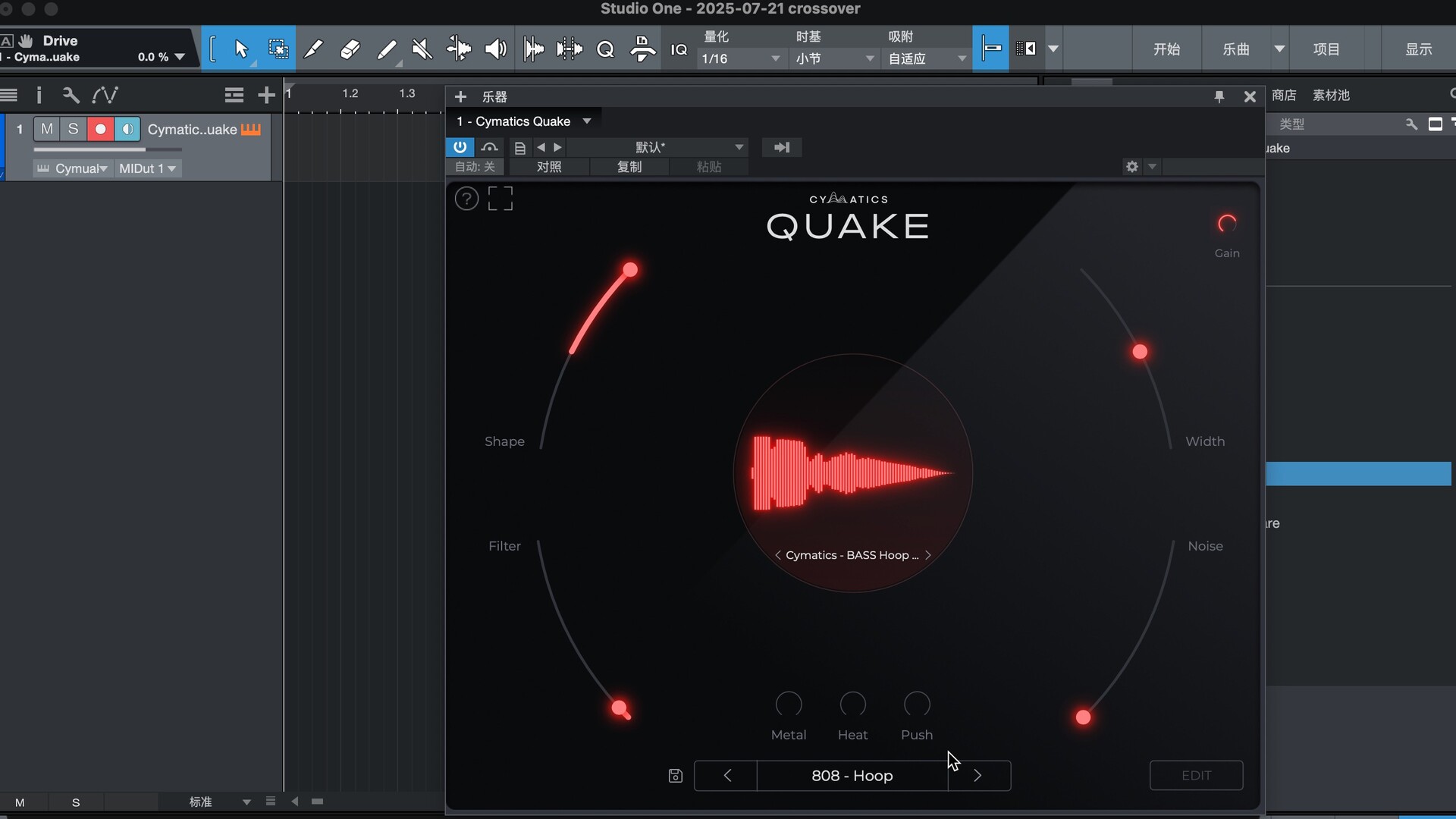1456x819 pixels.
Task: Open the instrument editor keyboard icon
Action: point(251,130)
